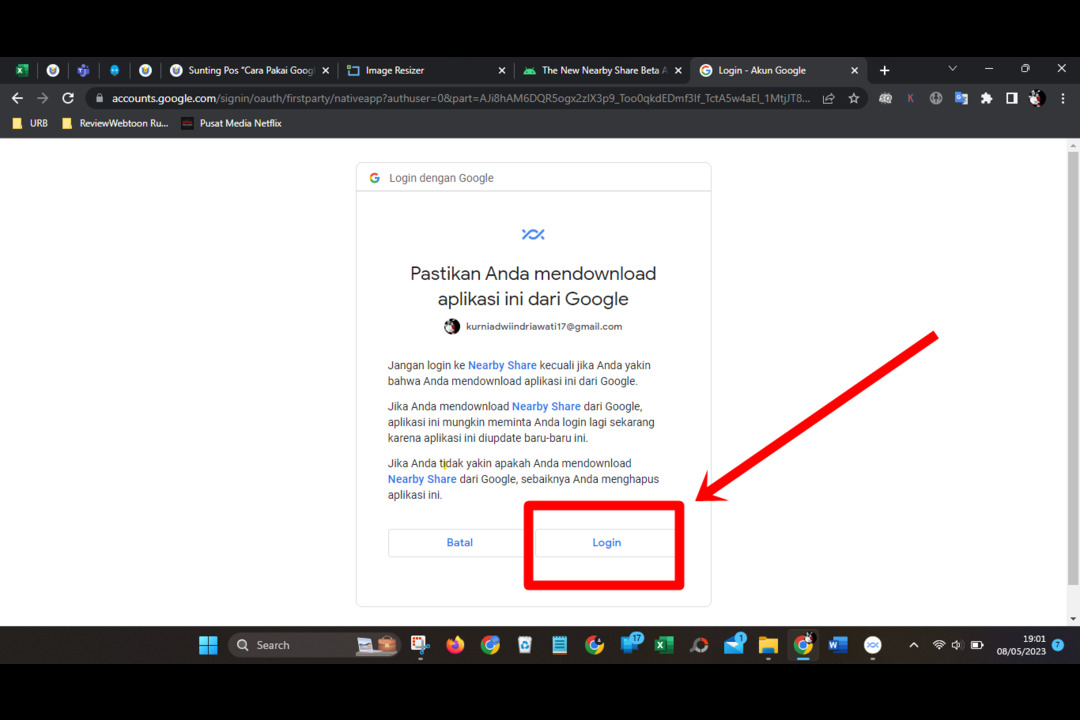1080x720 pixels.
Task: Go back with the browser back arrow
Action: [17, 99]
